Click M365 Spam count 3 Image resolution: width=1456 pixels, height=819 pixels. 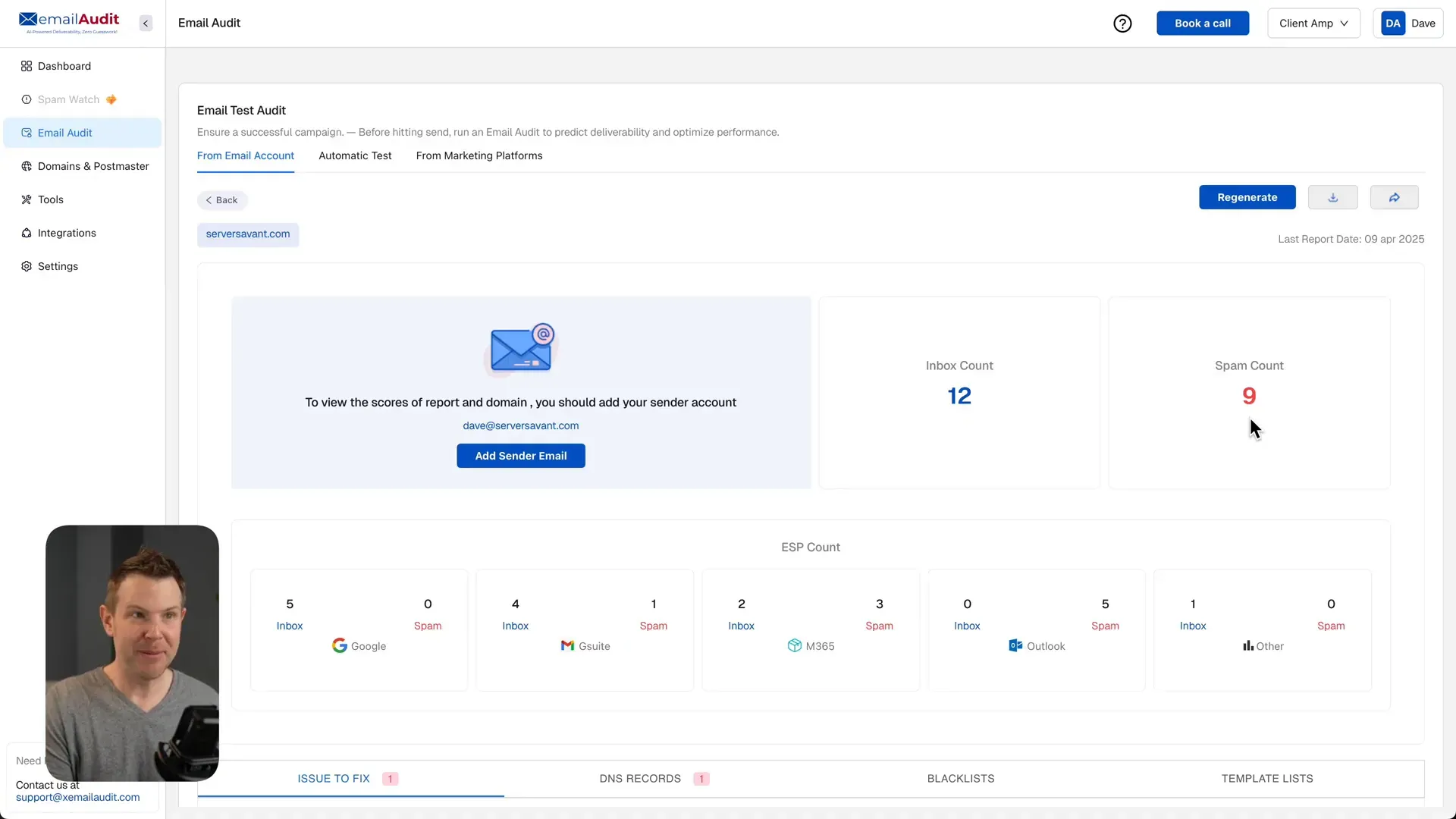880,604
